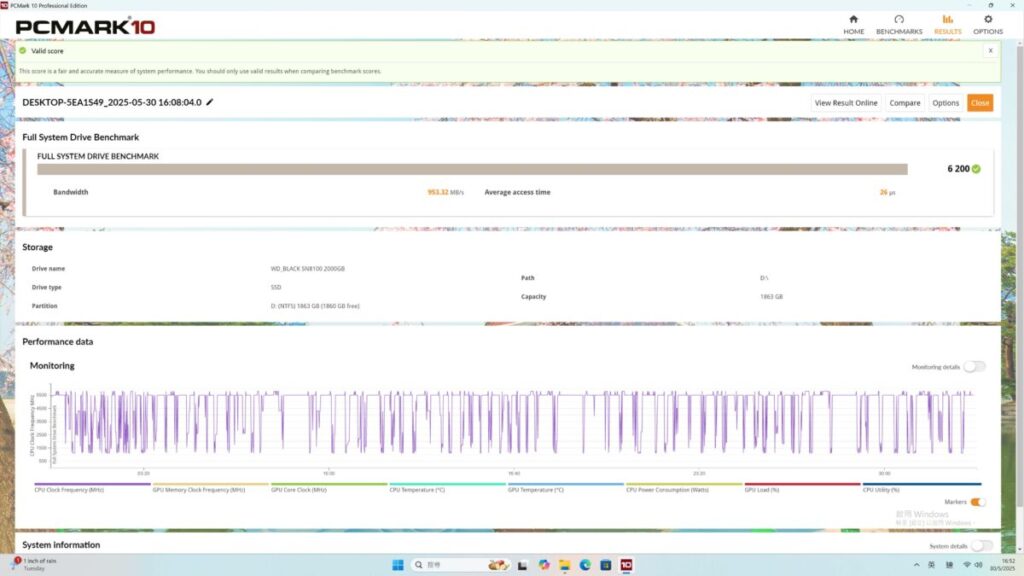
Task: Go to the HOME navigation tab
Action: point(853,25)
